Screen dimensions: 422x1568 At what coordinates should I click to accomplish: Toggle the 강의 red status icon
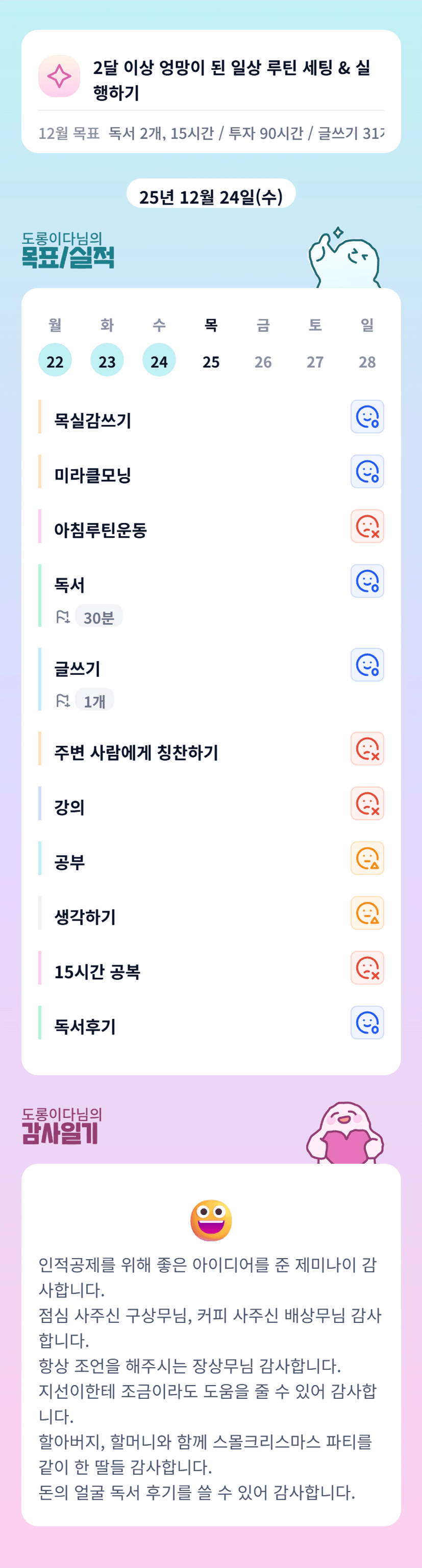[367, 803]
